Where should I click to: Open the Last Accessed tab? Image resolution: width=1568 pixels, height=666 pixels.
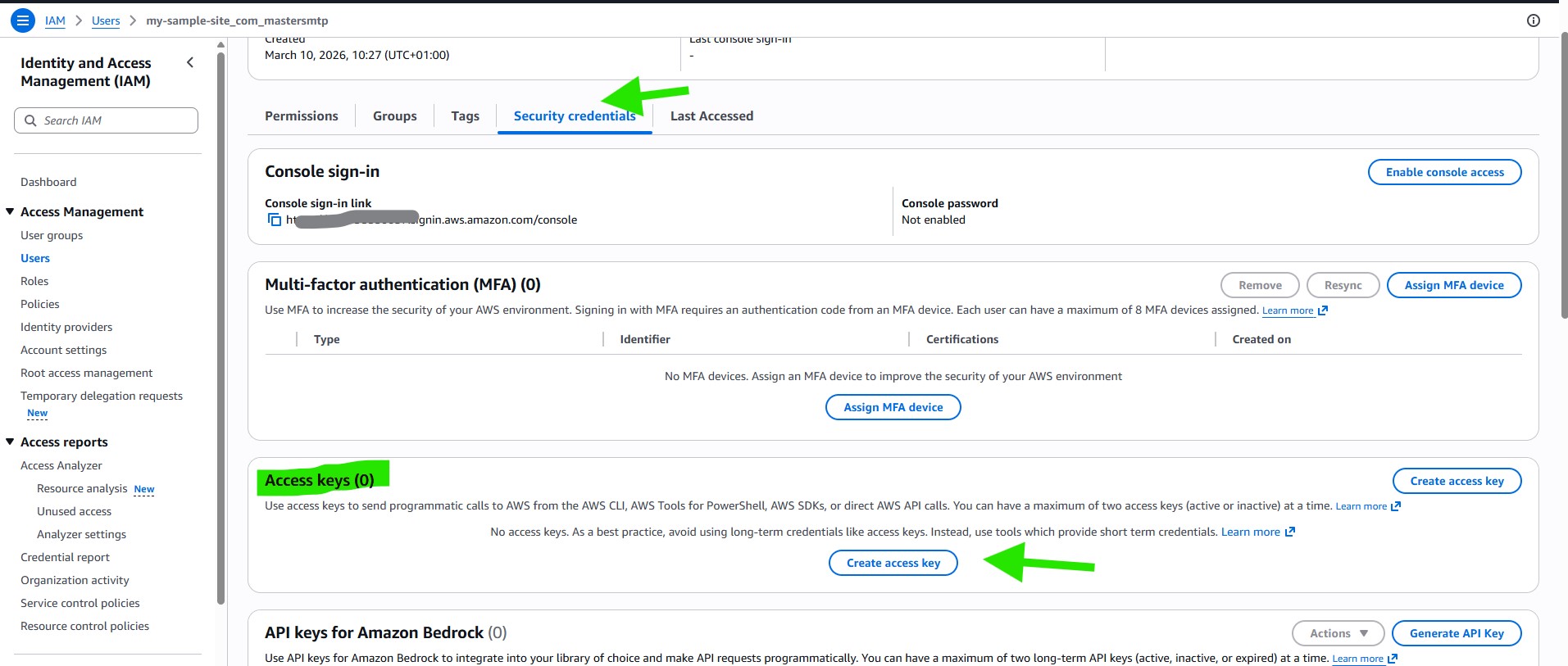(711, 116)
